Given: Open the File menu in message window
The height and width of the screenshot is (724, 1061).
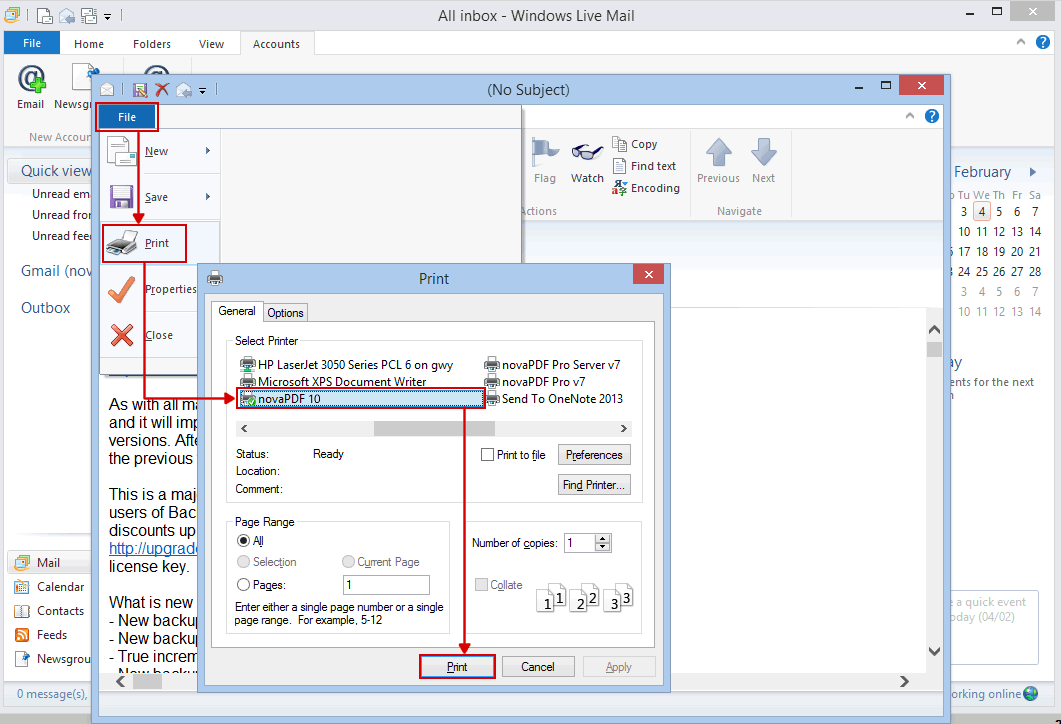Looking at the screenshot, I should coord(127,117).
